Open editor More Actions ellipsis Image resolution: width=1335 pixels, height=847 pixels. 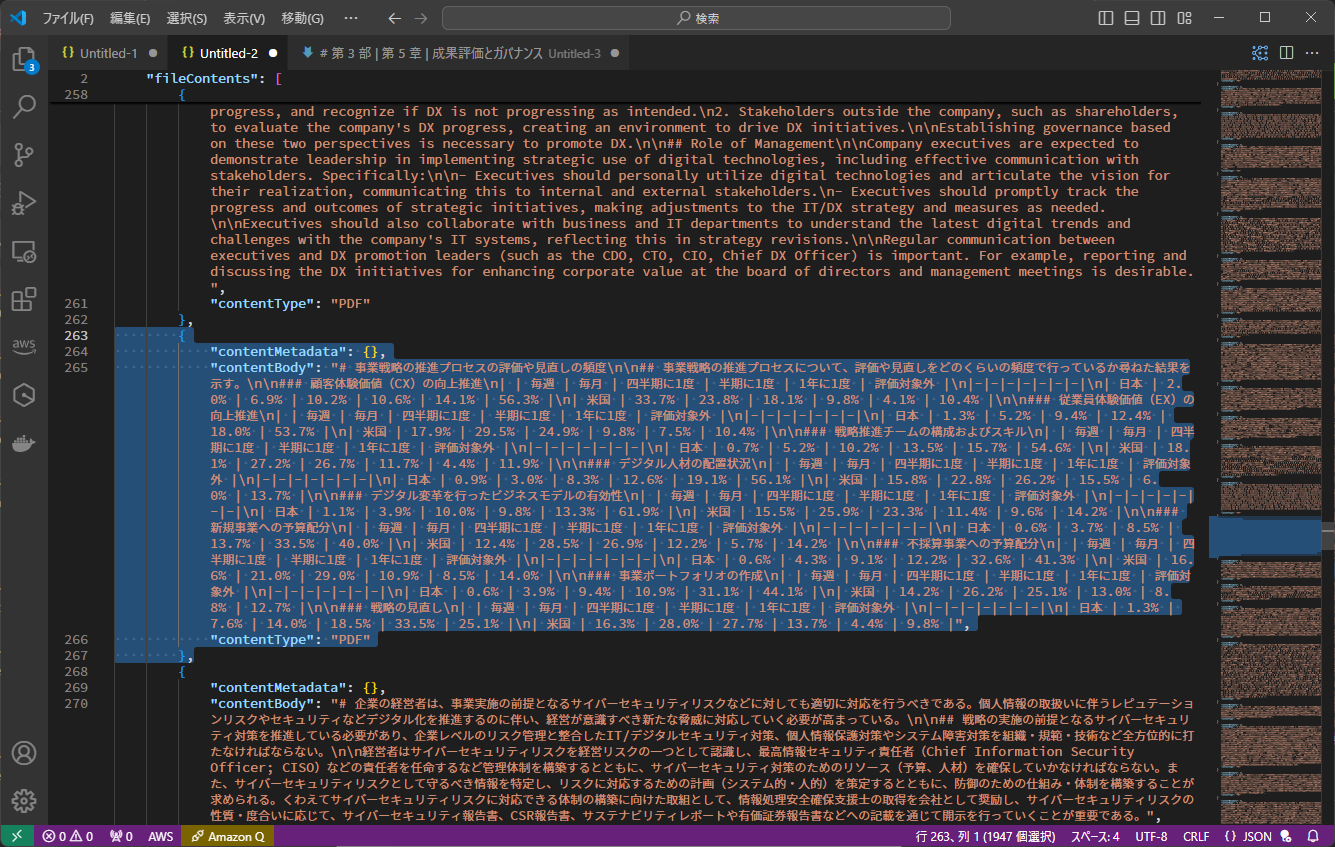tap(1313, 53)
